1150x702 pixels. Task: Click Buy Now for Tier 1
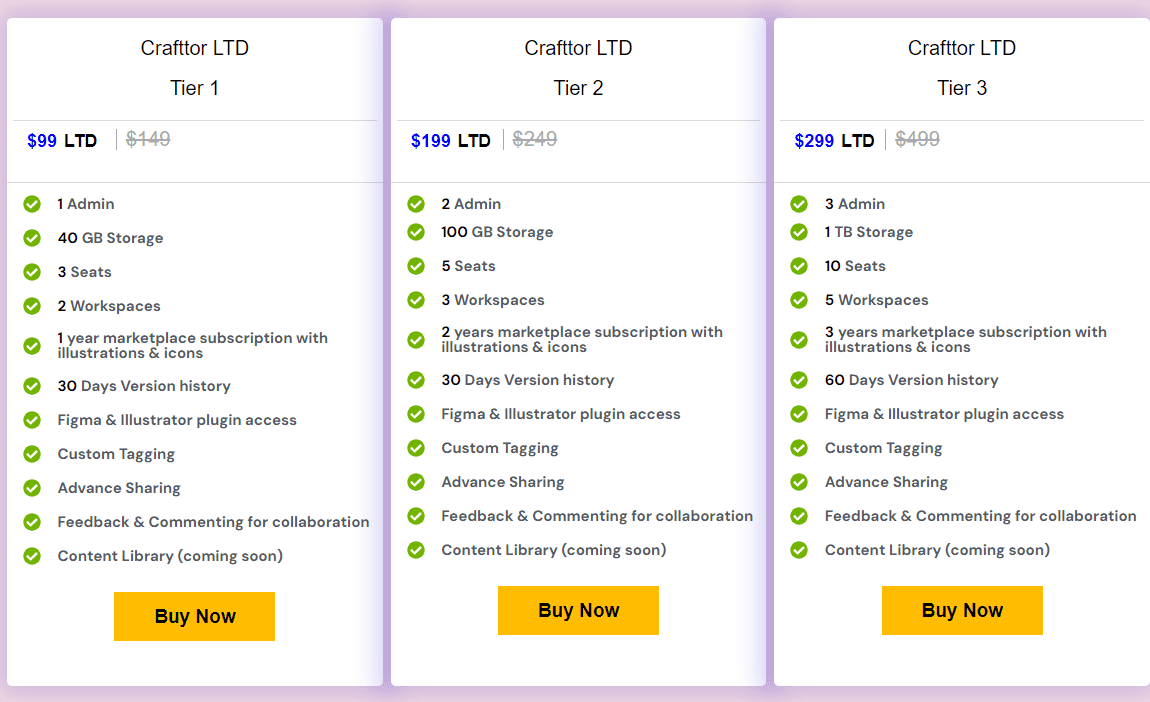tap(194, 616)
